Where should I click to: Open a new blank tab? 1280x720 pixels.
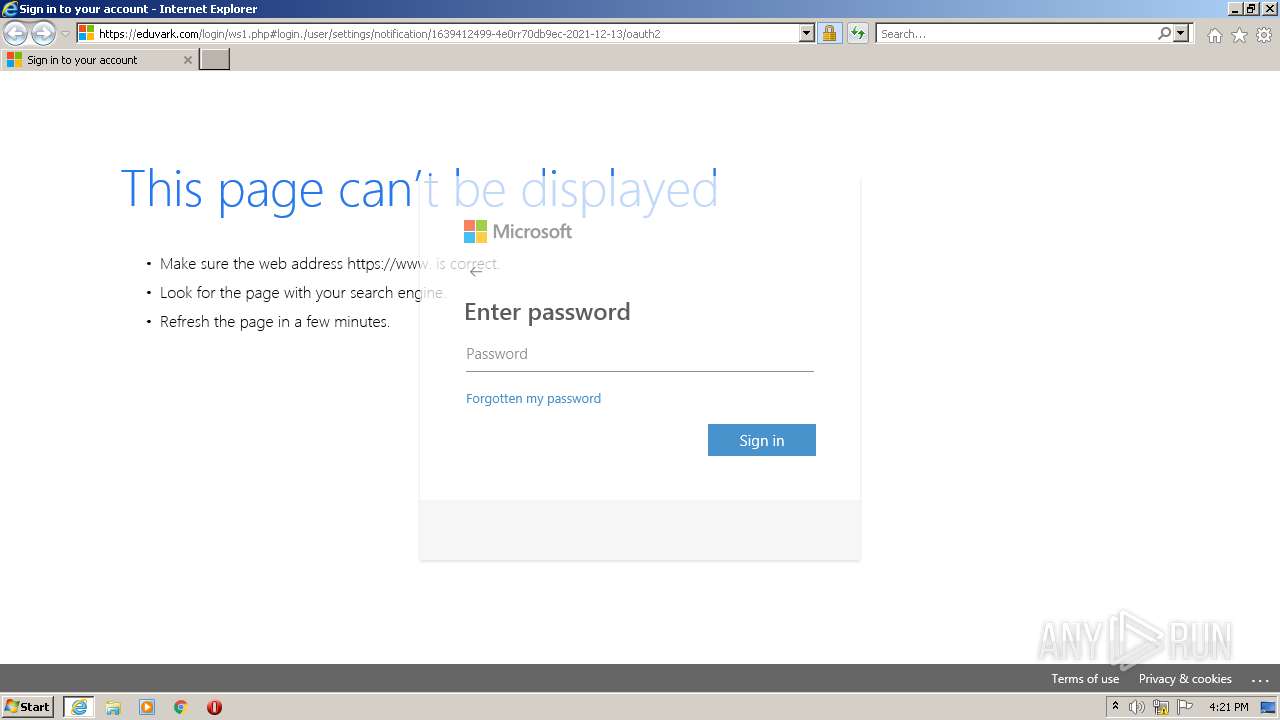[215, 60]
